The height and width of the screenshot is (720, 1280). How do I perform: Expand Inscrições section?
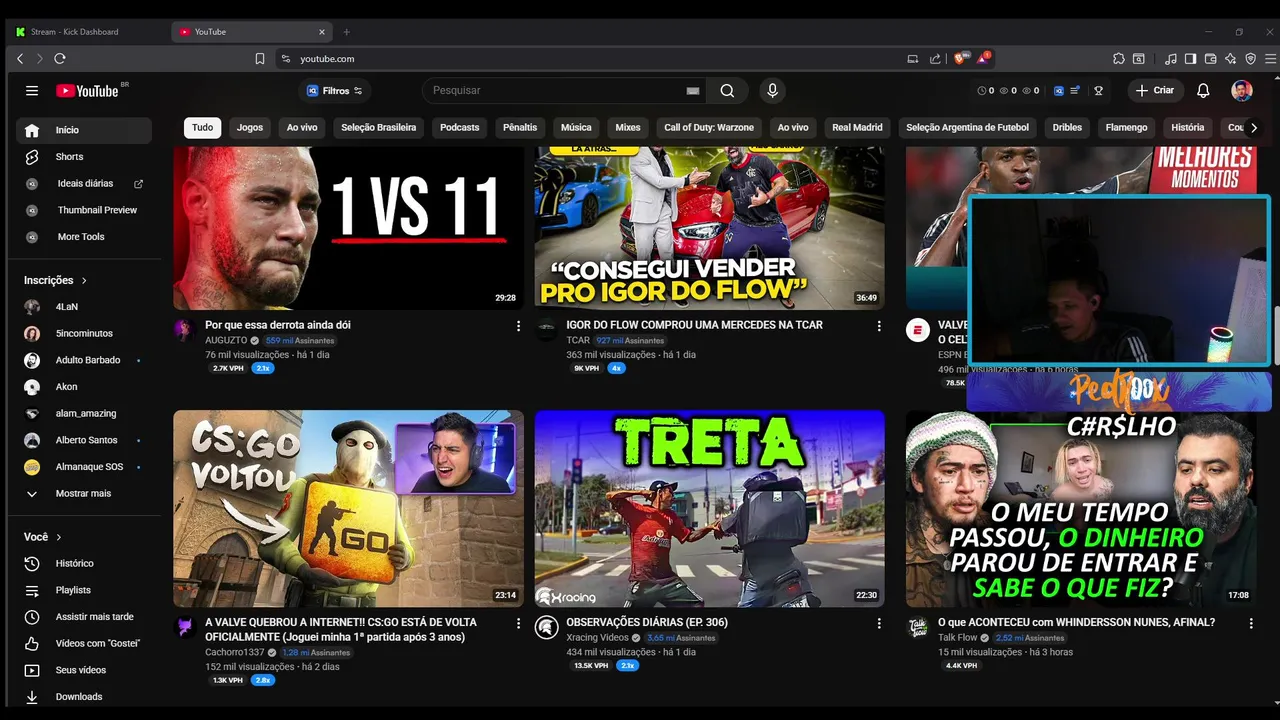pos(56,281)
